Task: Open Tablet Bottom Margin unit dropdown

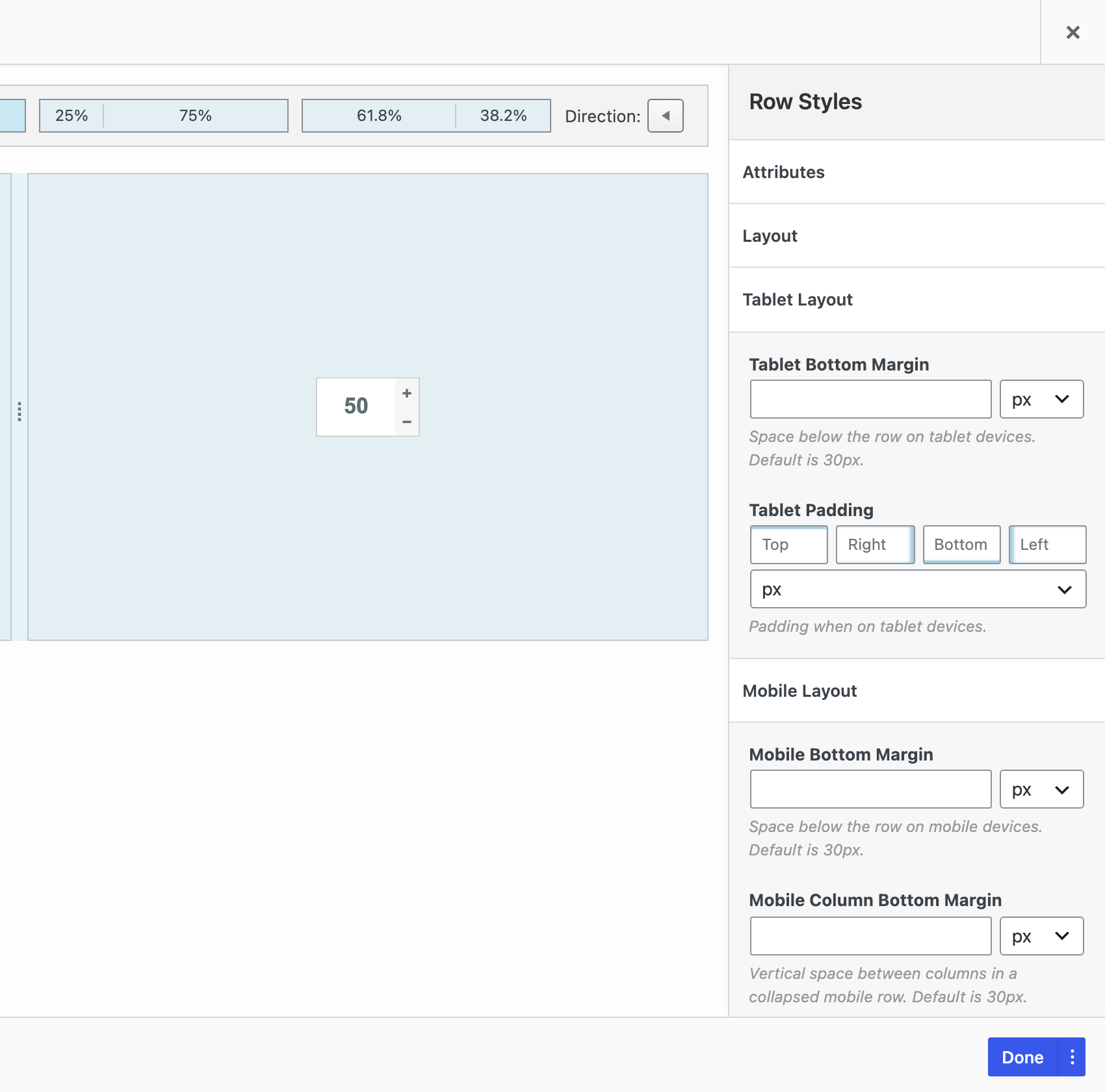Action: [x=1041, y=399]
